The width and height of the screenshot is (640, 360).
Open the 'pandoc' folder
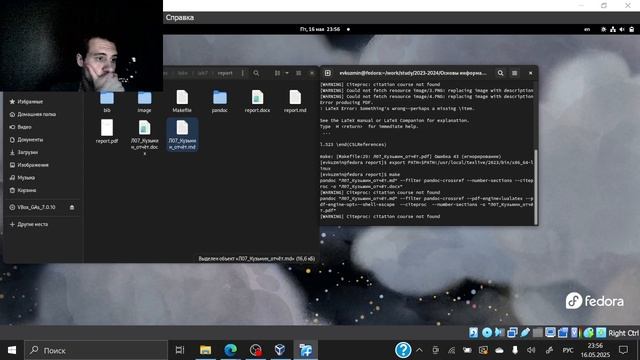[220, 102]
